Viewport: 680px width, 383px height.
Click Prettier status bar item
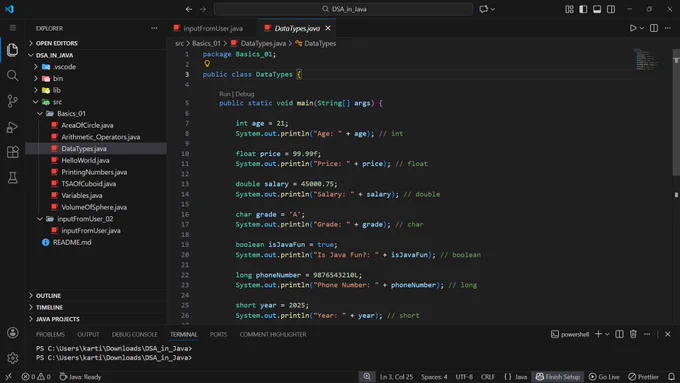click(x=644, y=377)
